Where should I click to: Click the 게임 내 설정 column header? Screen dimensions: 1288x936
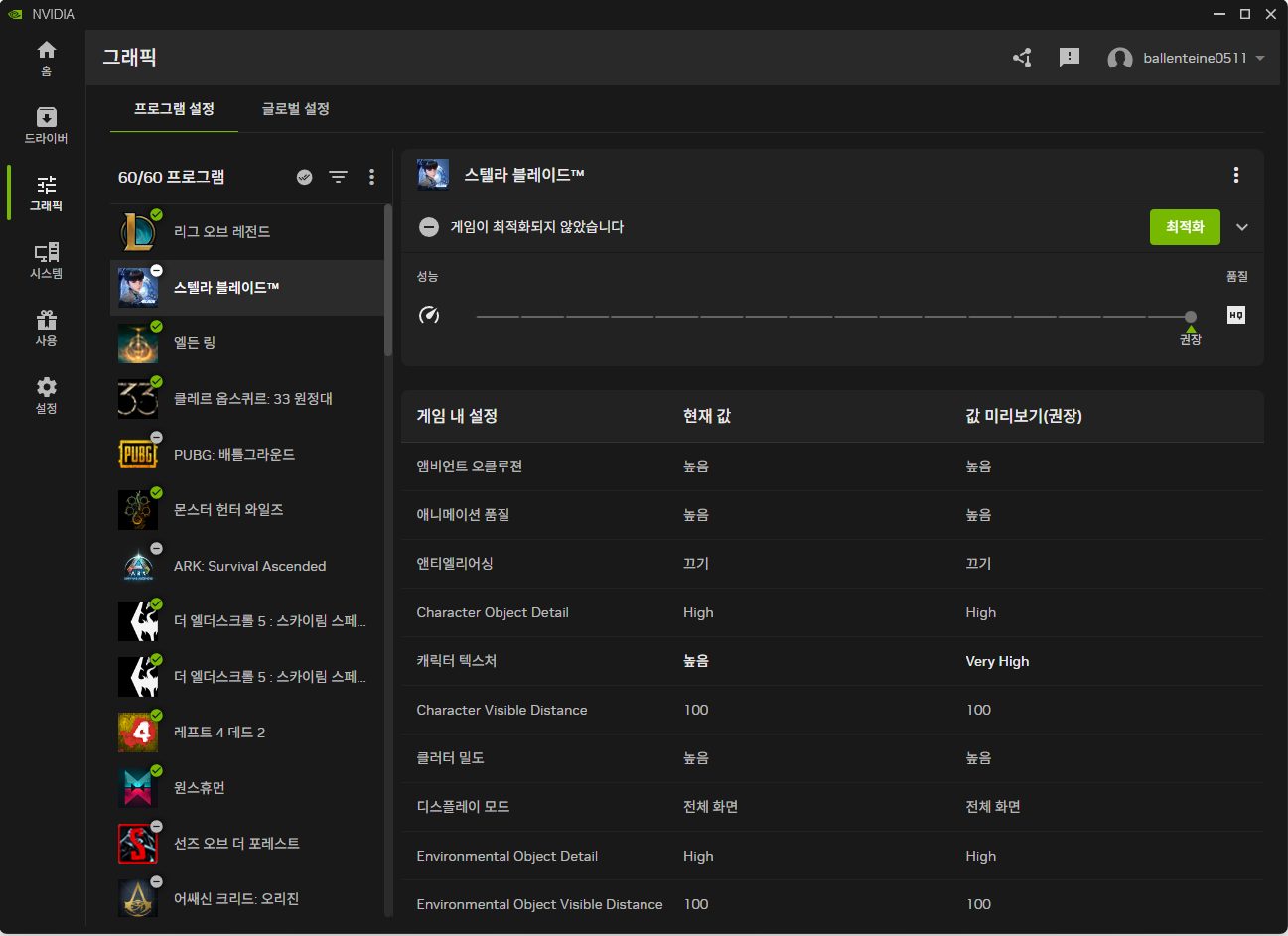pos(457,416)
